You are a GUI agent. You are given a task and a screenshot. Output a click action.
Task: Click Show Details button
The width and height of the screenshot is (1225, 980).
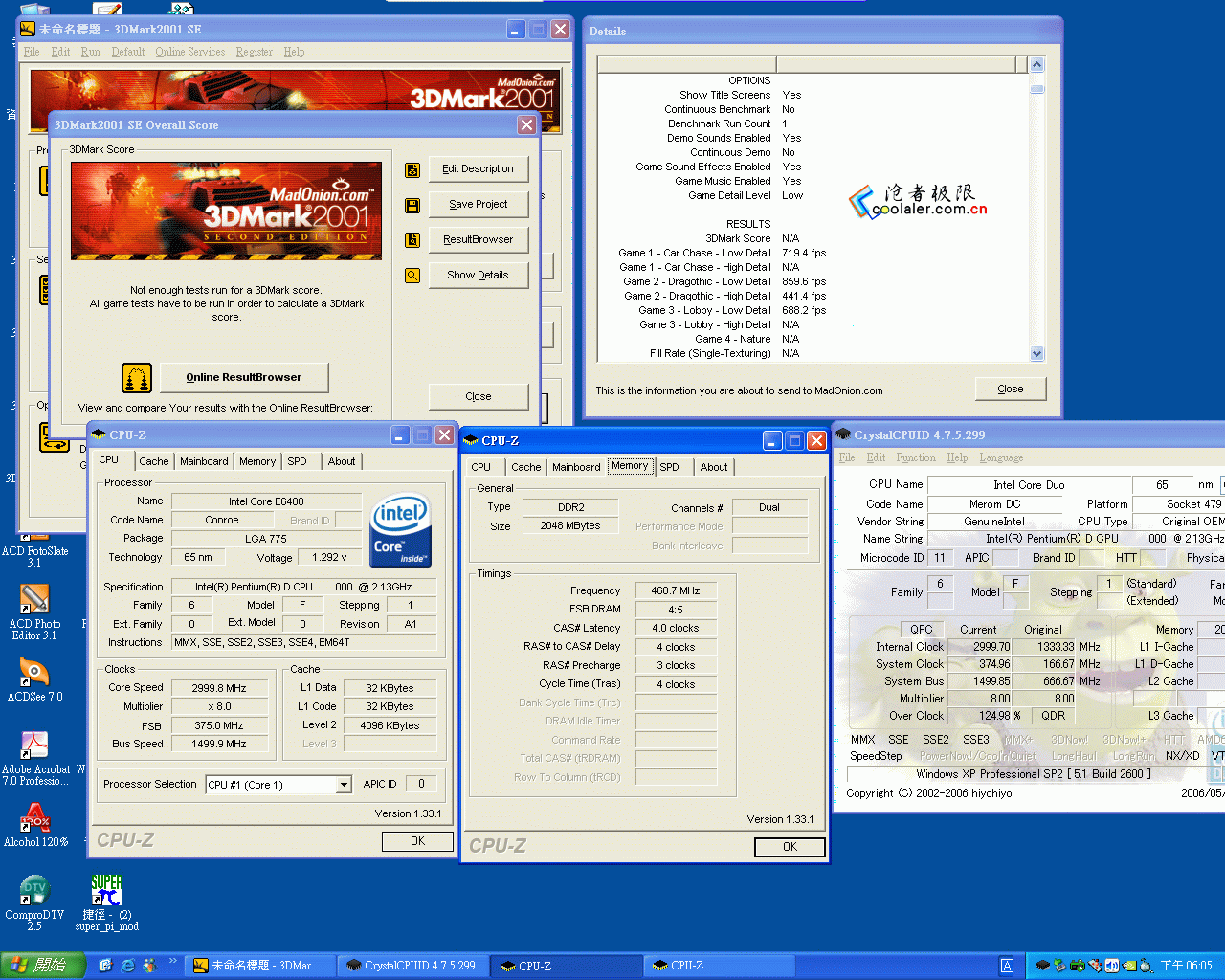click(x=479, y=276)
